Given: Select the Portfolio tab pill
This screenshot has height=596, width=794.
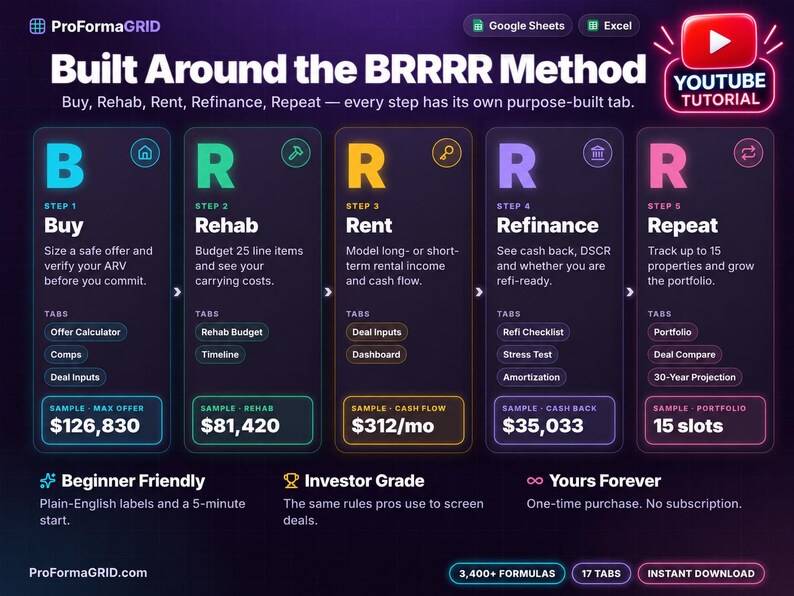Looking at the screenshot, I should tap(672, 332).
